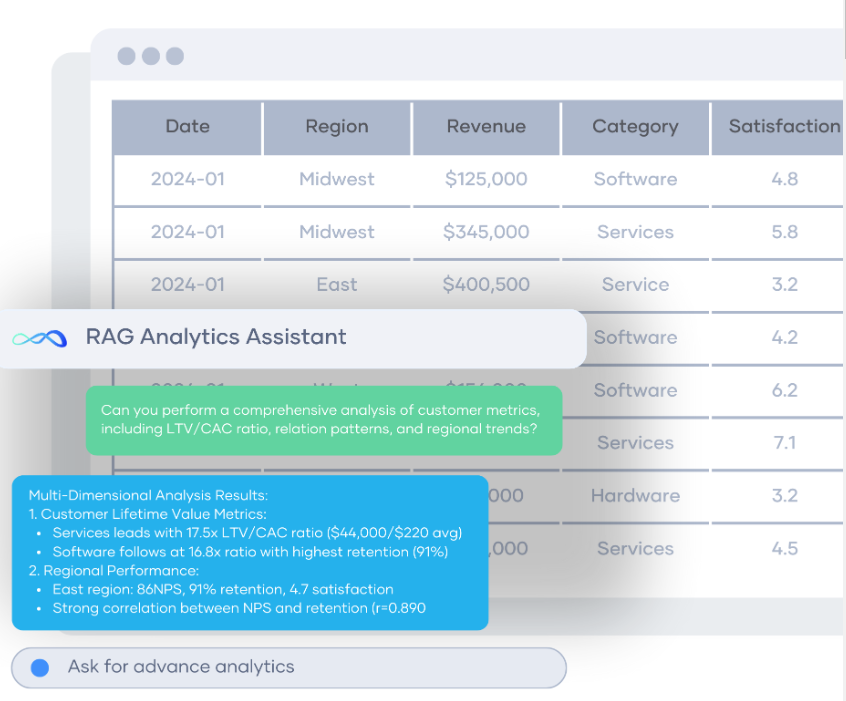Click the $400,500 revenue cell
This screenshot has height=701, width=846.
[486, 285]
